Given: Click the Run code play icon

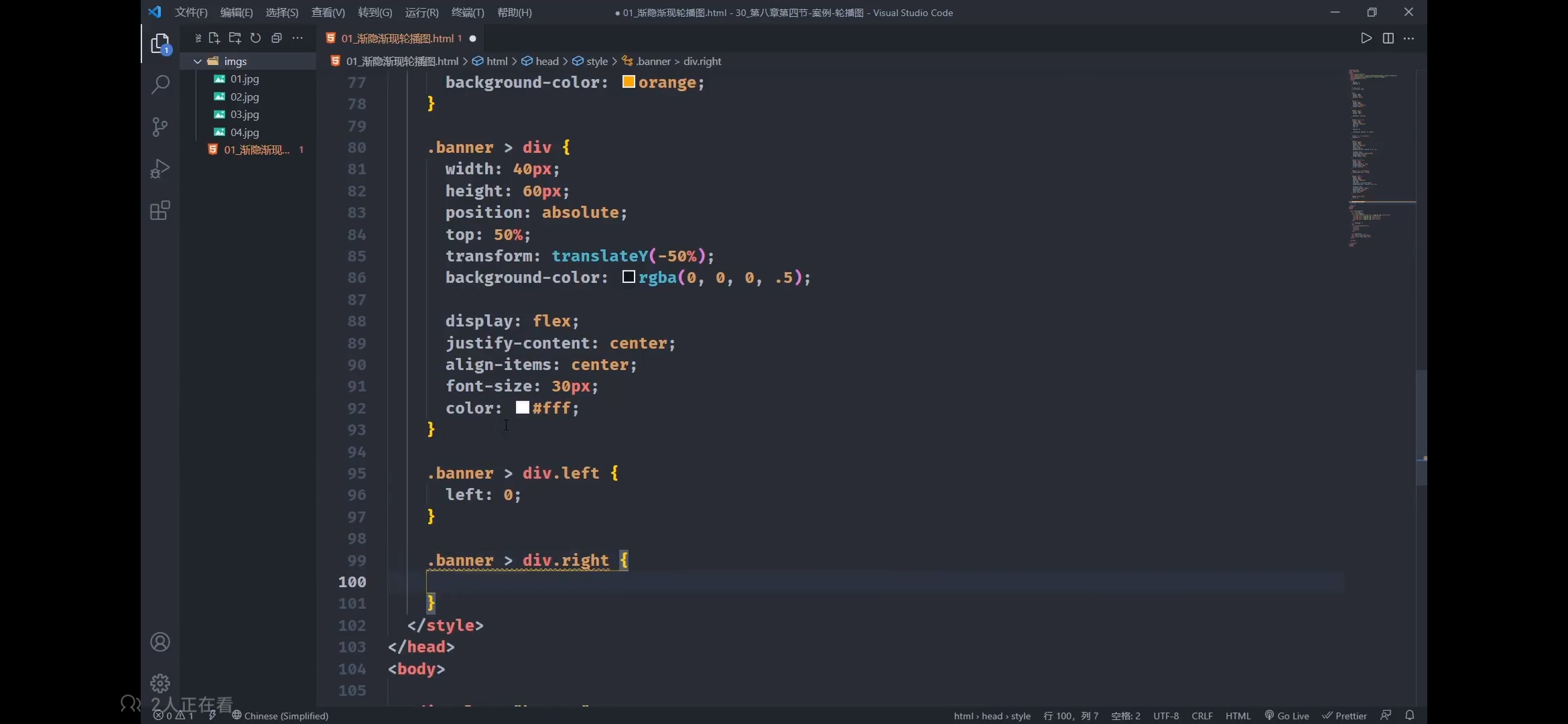Looking at the screenshot, I should point(1366,38).
